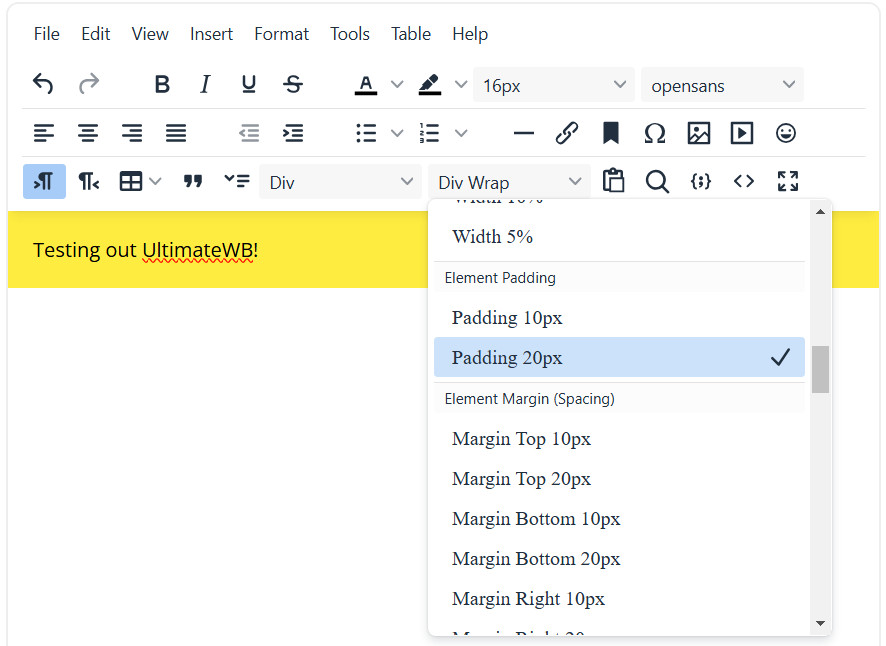
Task: Click the insert image icon
Action: (698, 133)
